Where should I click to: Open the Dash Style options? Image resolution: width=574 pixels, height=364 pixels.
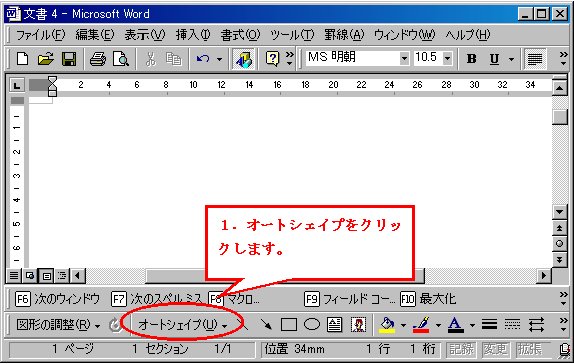(x=512, y=324)
